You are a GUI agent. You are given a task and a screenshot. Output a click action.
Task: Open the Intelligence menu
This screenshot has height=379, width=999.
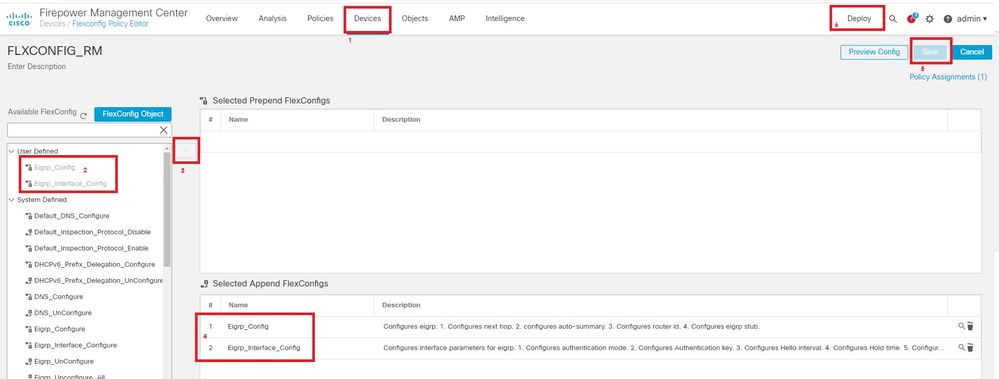click(505, 18)
